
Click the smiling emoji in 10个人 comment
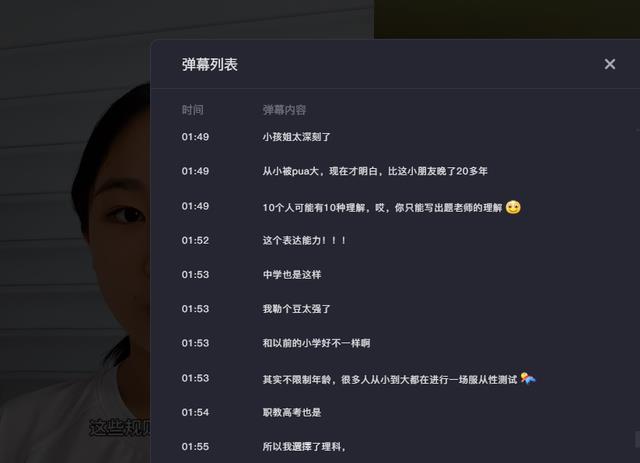tap(513, 207)
